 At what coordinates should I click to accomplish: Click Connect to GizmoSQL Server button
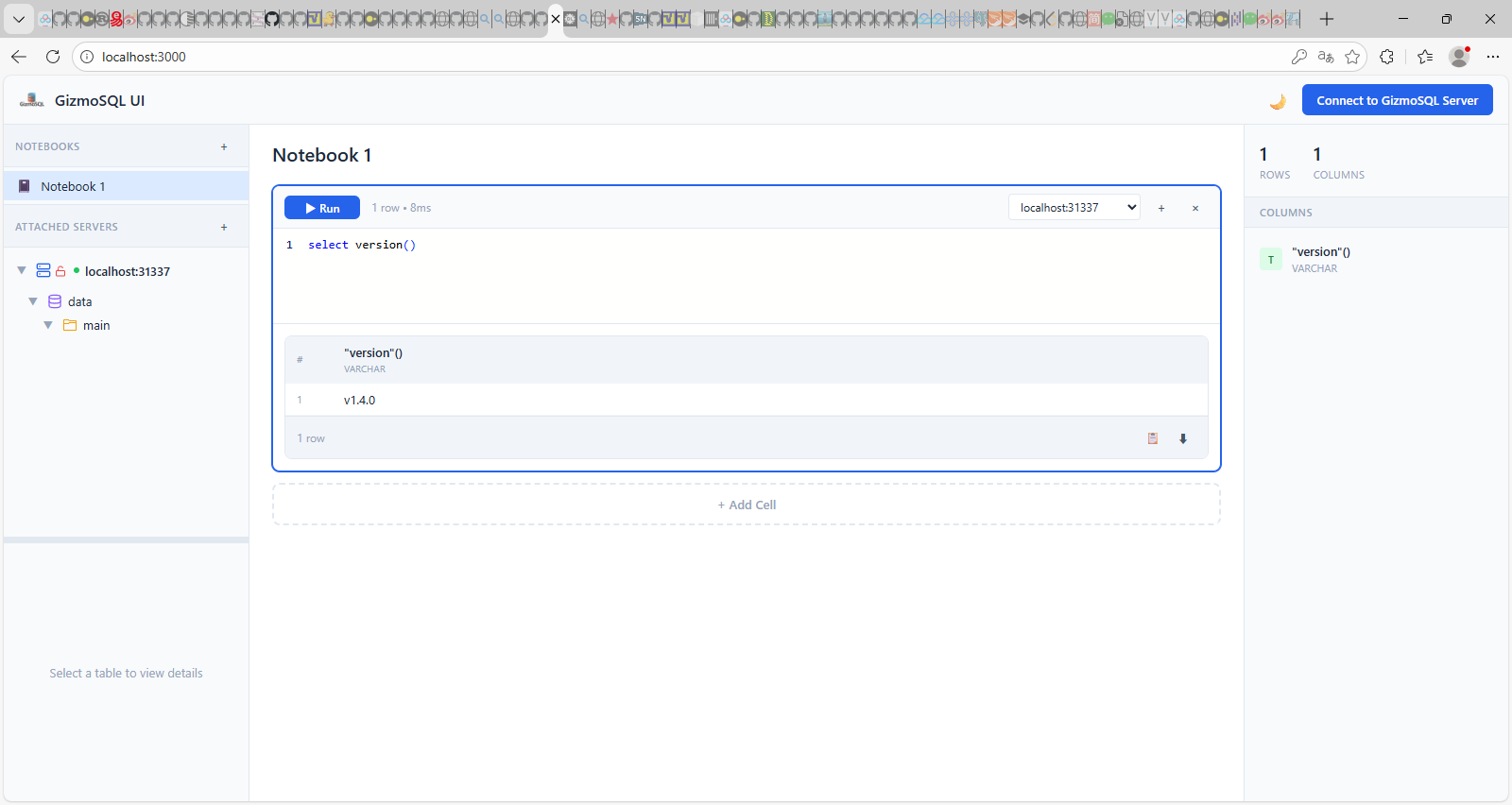1397,100
